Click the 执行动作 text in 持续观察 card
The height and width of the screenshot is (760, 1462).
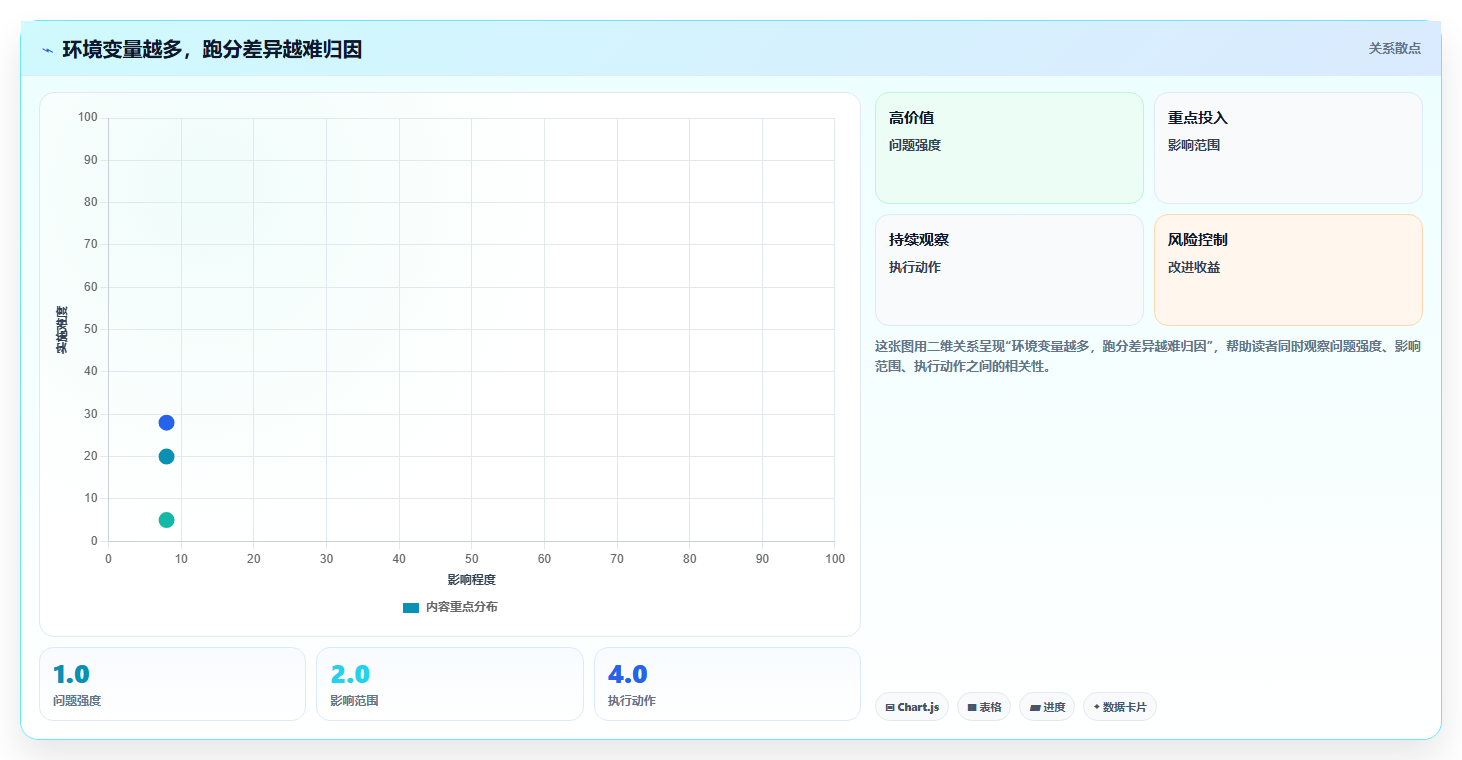(915, 267)
